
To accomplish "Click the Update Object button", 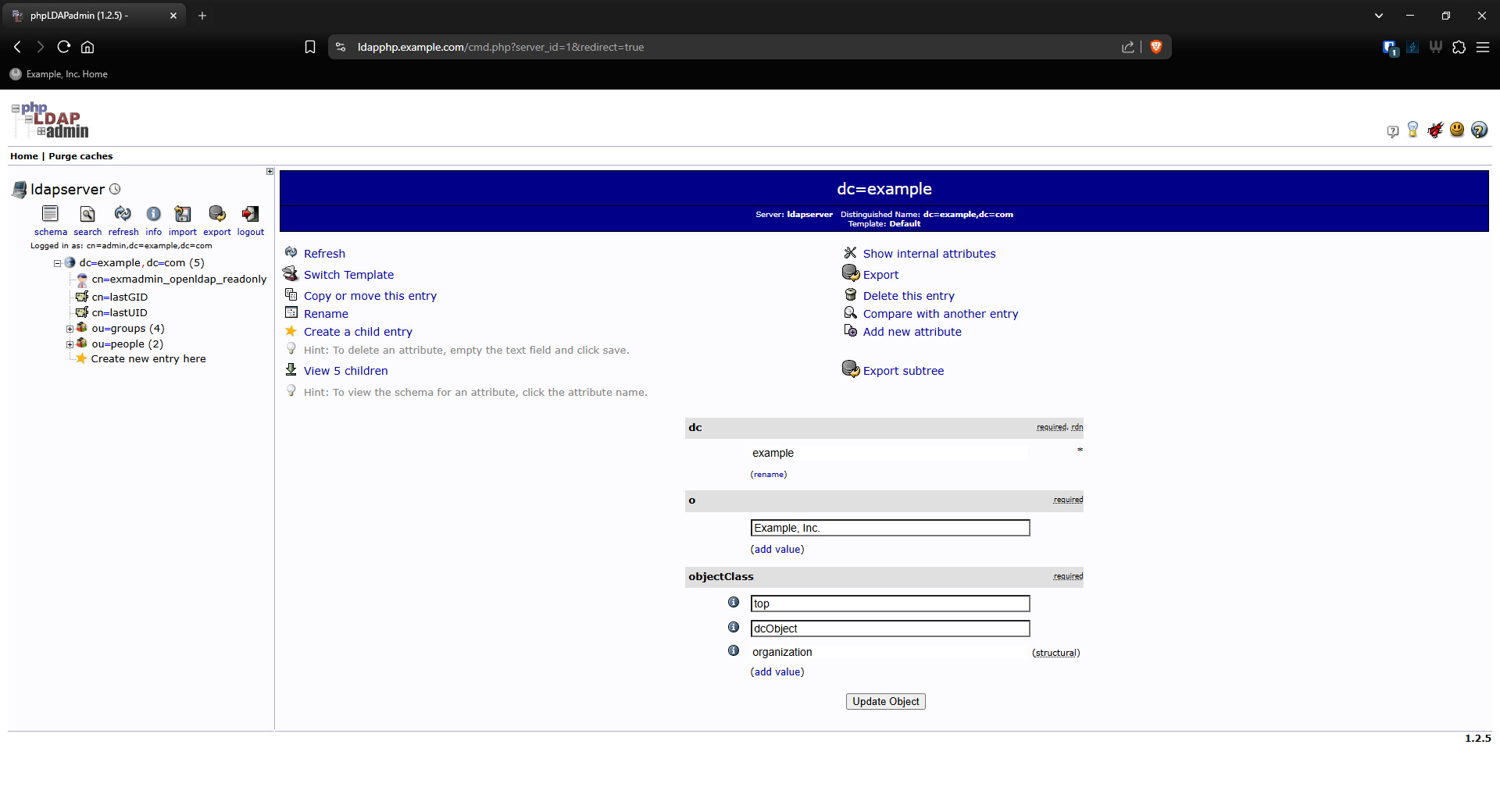I will tap(885, 701).
